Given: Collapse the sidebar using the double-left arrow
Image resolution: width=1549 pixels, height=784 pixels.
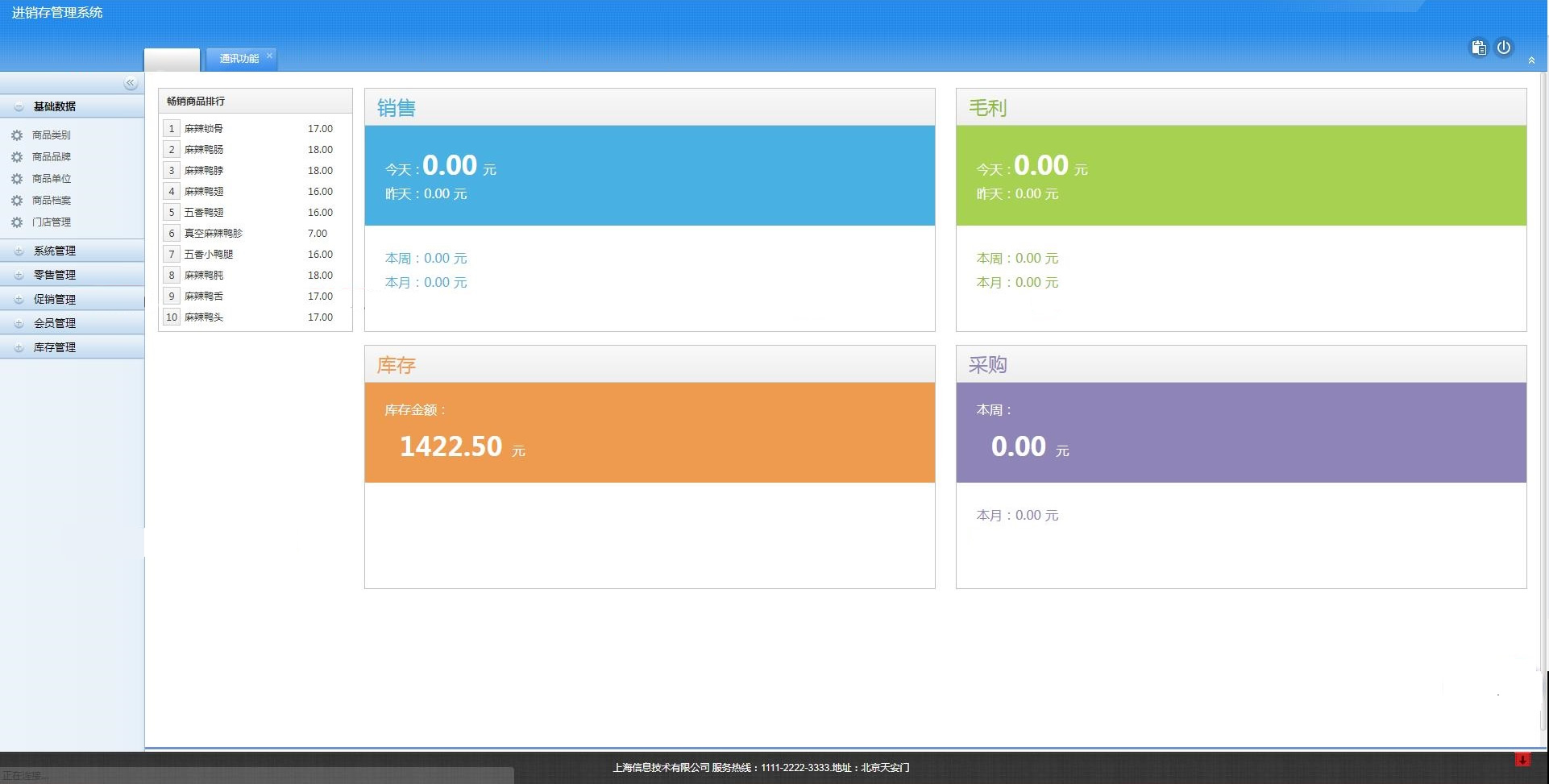Looking at the screenshot, I should pyautogui.click(x=130, y=84).
